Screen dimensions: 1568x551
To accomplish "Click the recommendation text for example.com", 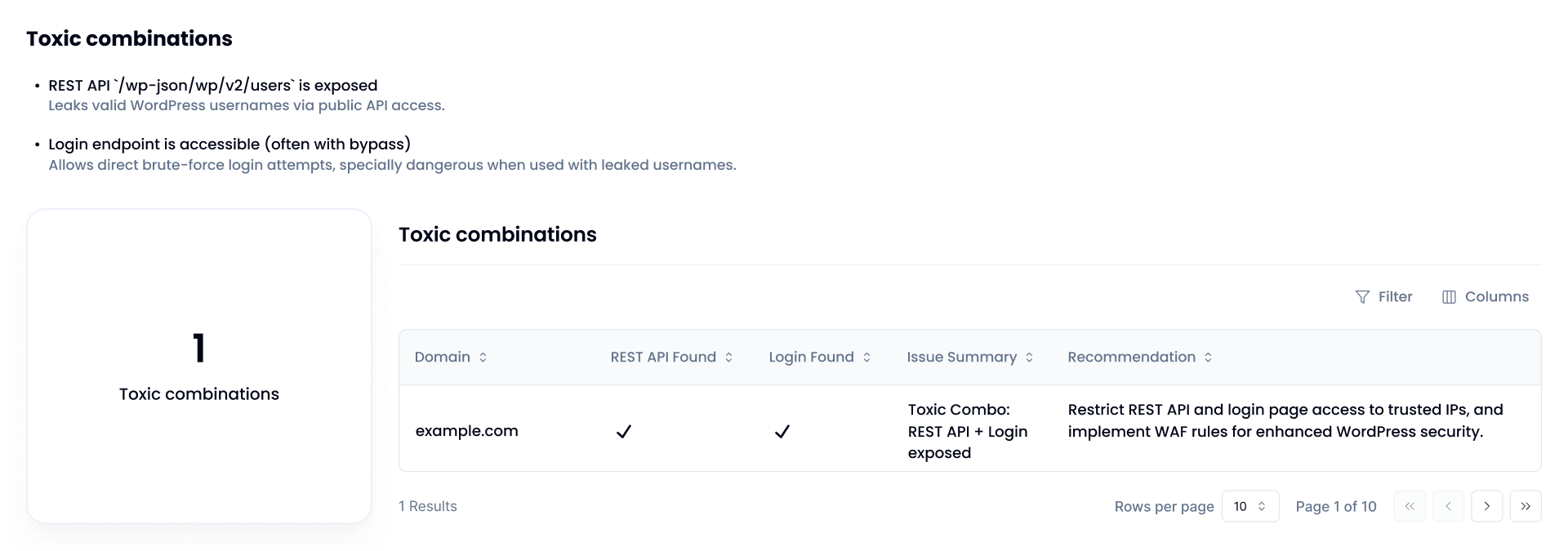I will tap(1285, 420).
